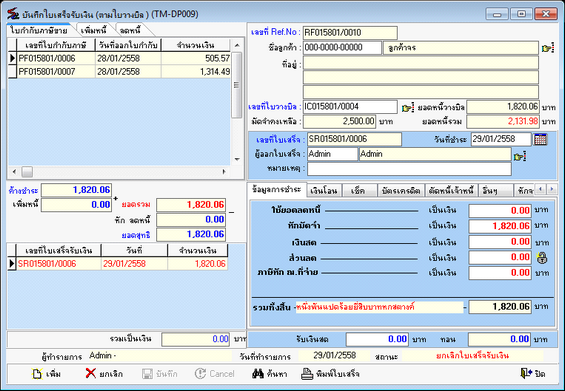Click รับเงินสด (cash received) field
The image size is (565, 391).
pos(377,339)
